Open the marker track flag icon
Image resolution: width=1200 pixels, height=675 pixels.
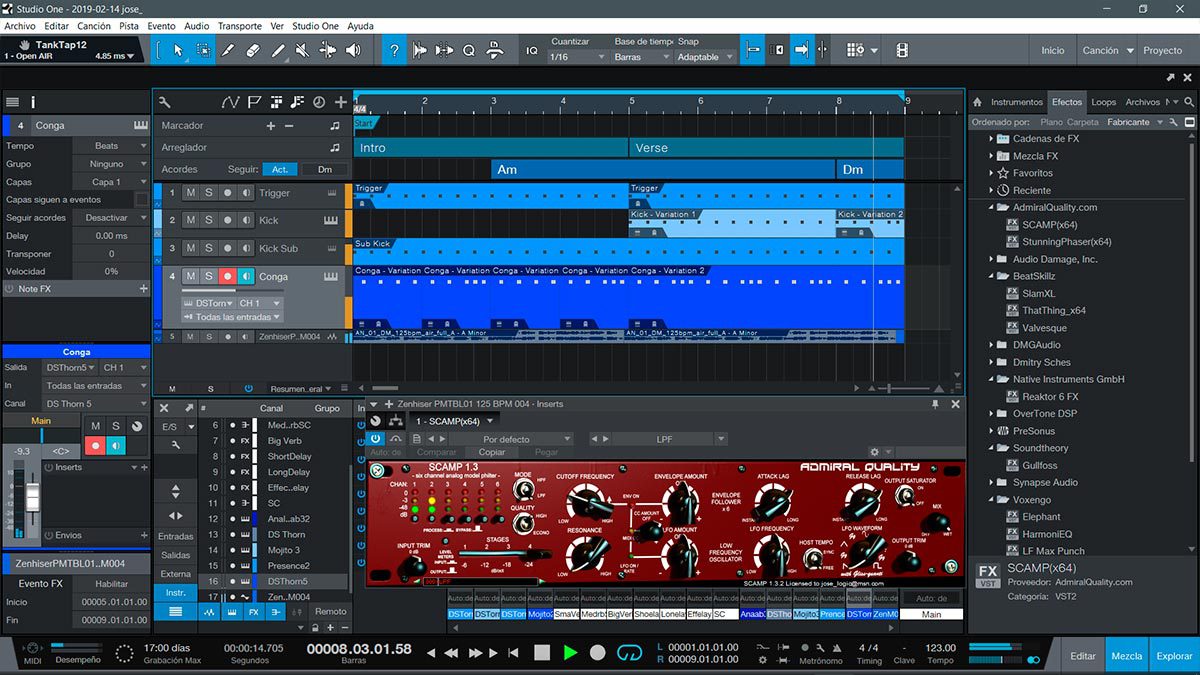point(254,102)
